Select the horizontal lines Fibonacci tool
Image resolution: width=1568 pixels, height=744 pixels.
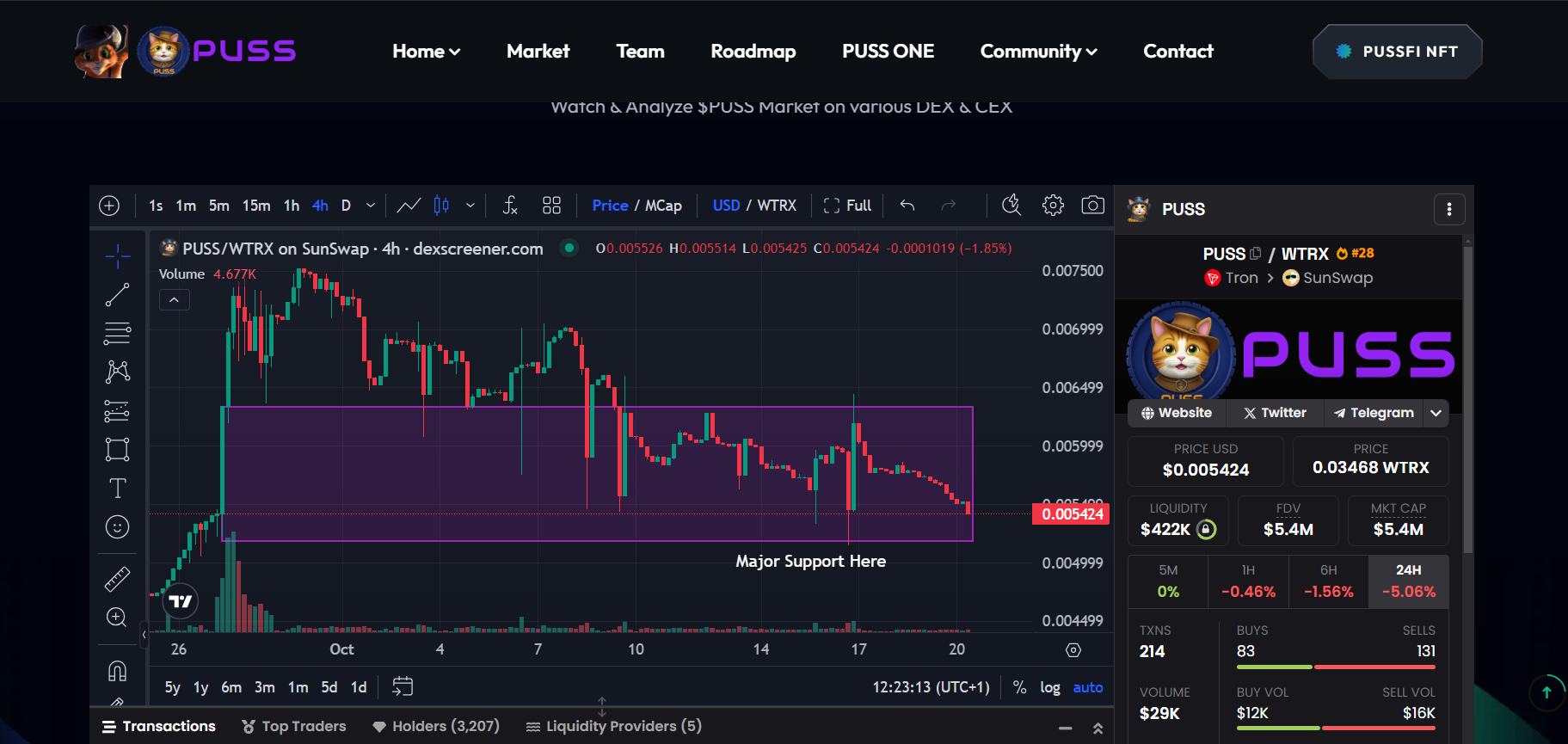coord(118,333)
